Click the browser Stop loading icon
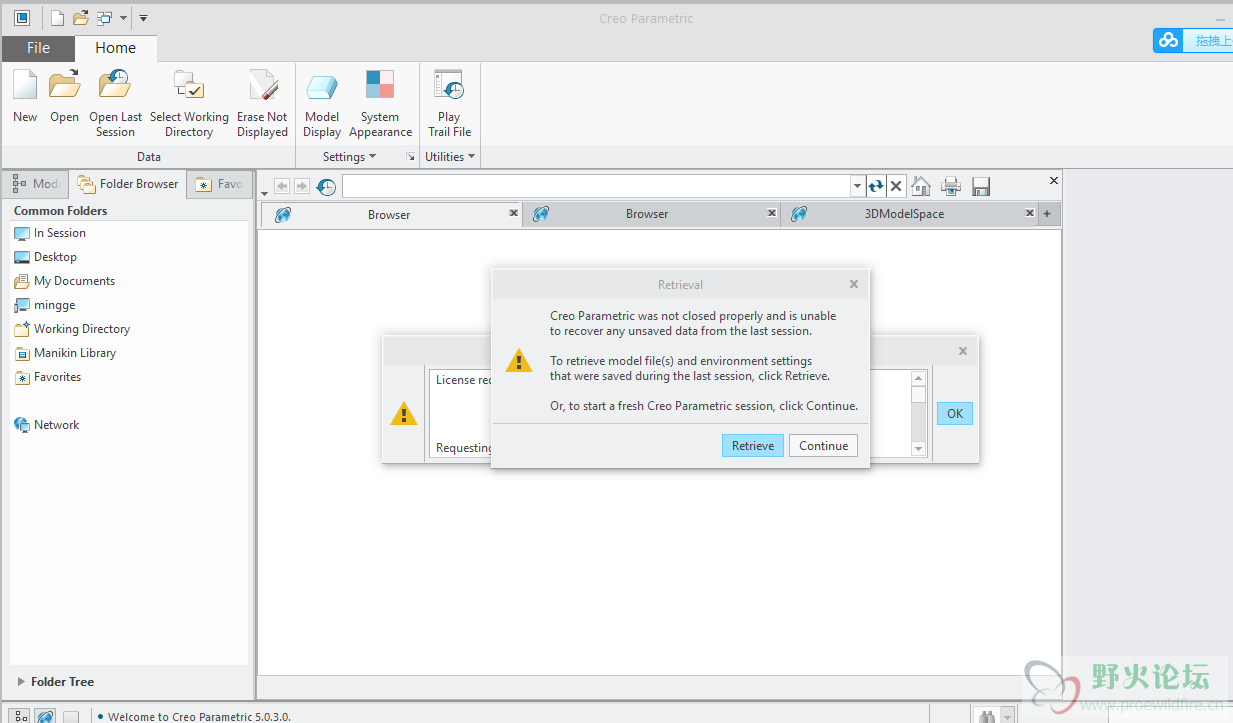 [897, 186]
